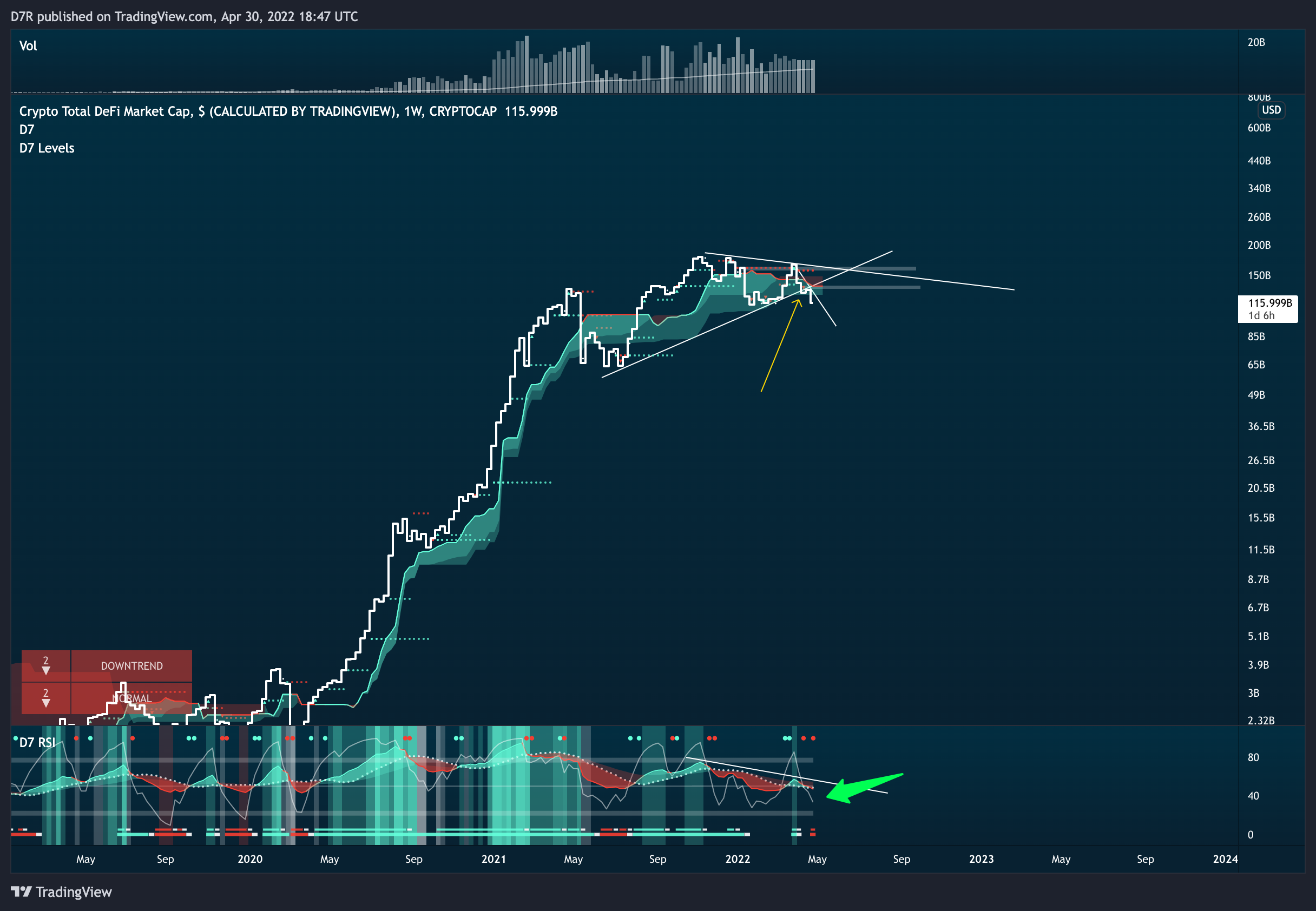Click the RSI 80 axis label
1316x911 pixels.
click(1253, 757)
